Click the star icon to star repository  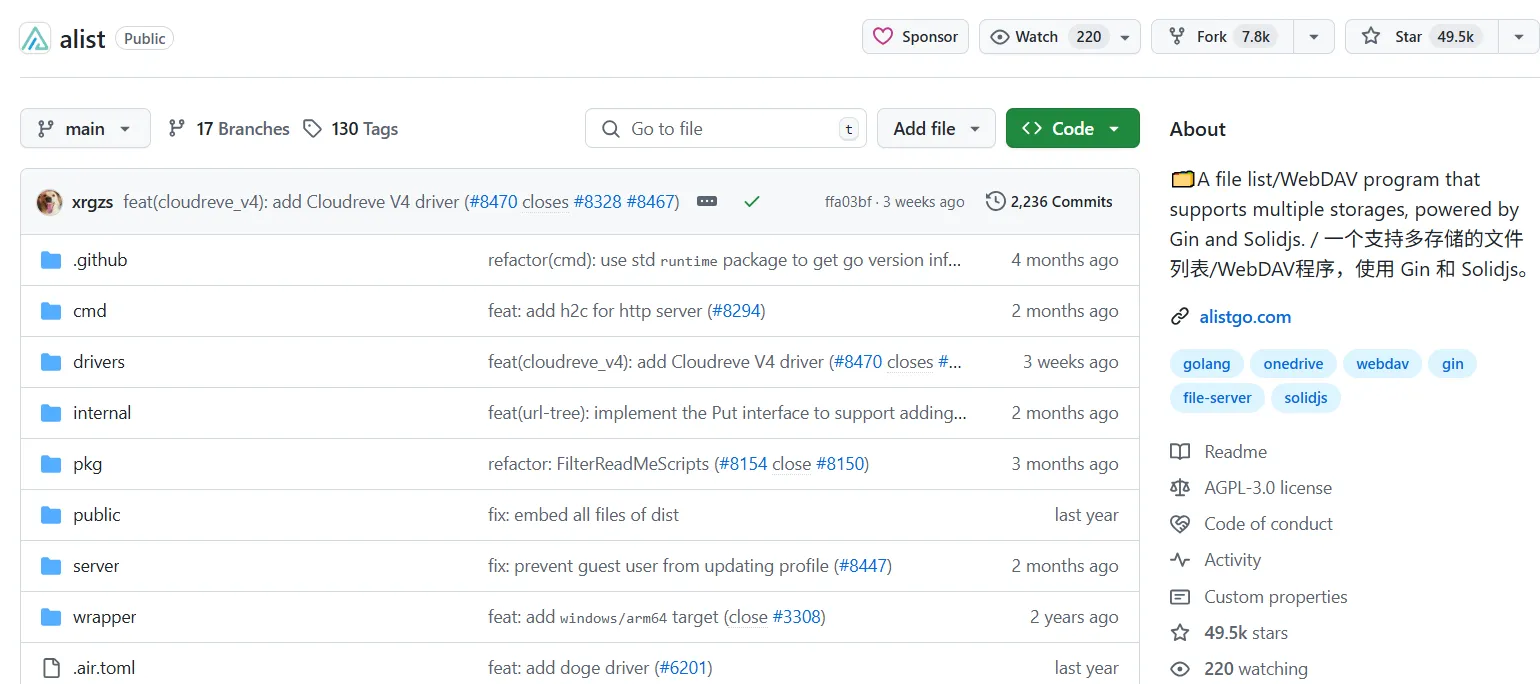[x=1371, y=37]
